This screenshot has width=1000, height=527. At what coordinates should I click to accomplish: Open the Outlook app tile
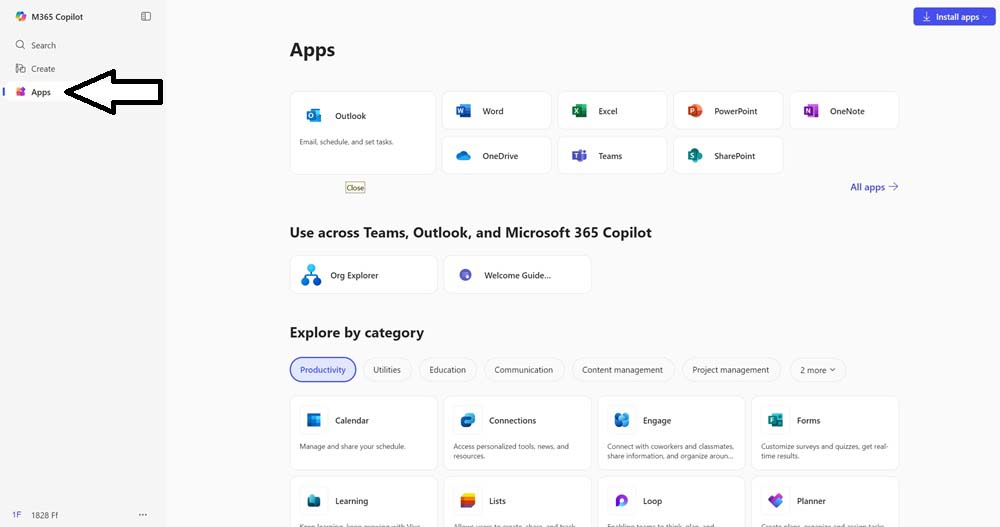coord(362,132)
